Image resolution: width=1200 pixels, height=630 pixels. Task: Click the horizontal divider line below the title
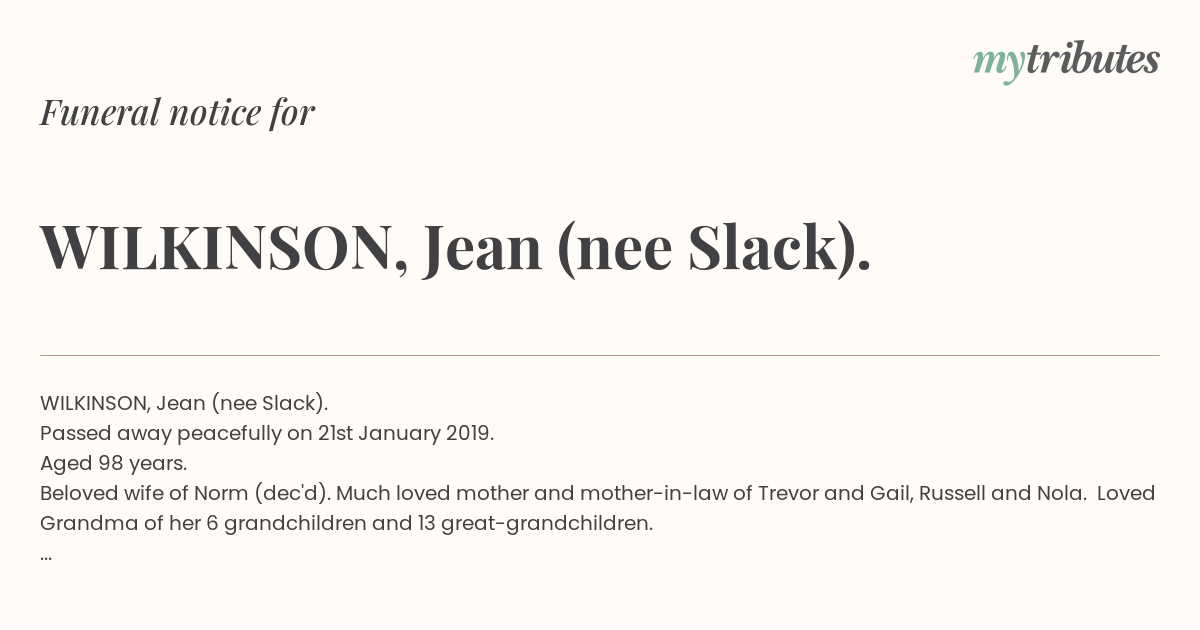point(600,355)
